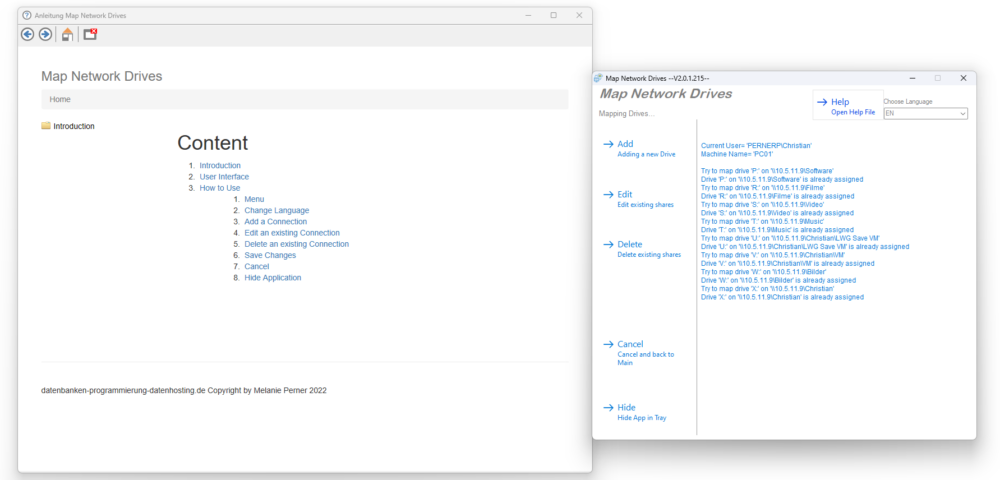Screen dimensions: 1000x480
Task: Click the Introduction folder icon
Action: pyautogui.click(x=46, y=126)
